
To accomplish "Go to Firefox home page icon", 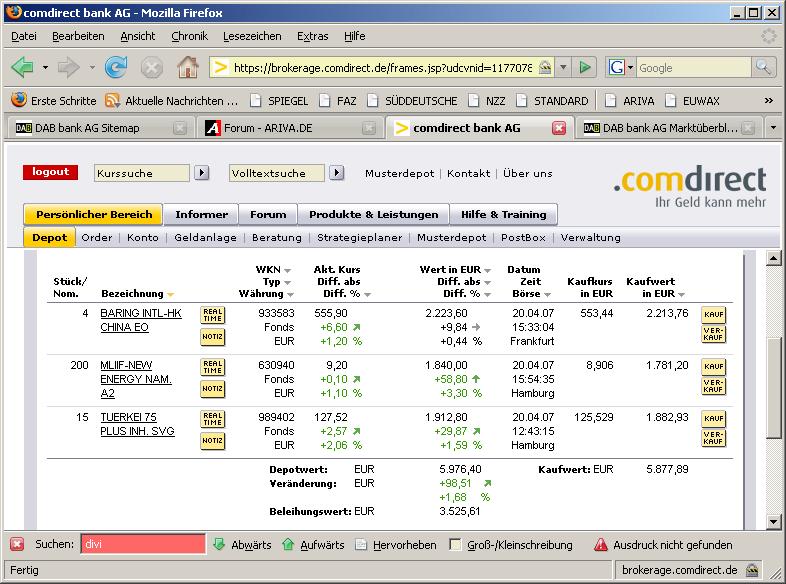I will point(187,67).
